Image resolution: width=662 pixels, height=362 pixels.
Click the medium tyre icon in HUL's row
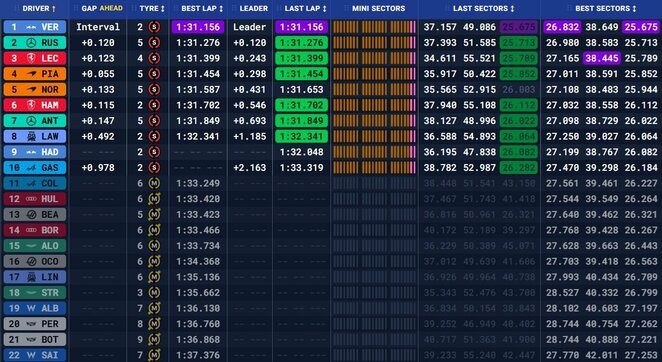[154, 199]
